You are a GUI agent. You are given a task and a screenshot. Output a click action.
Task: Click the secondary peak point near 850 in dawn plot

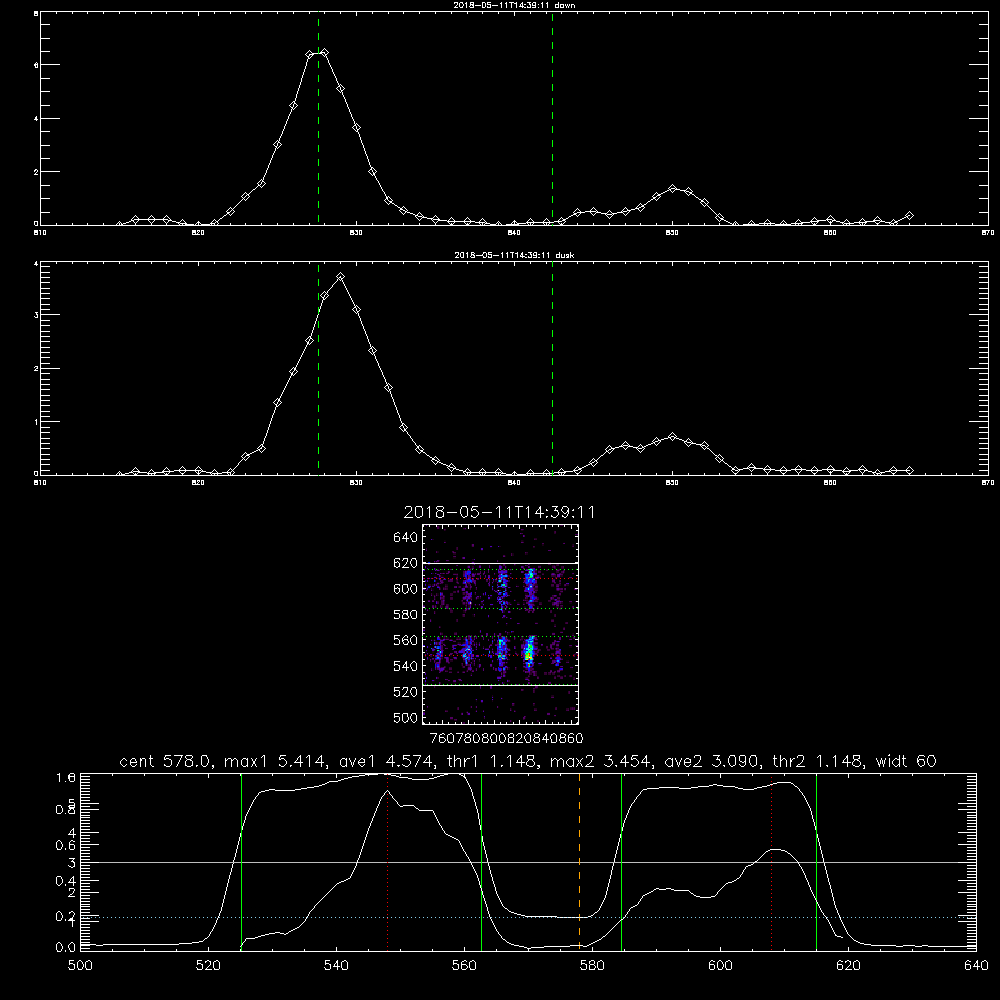pyautogui.click(x=672, y=189)
